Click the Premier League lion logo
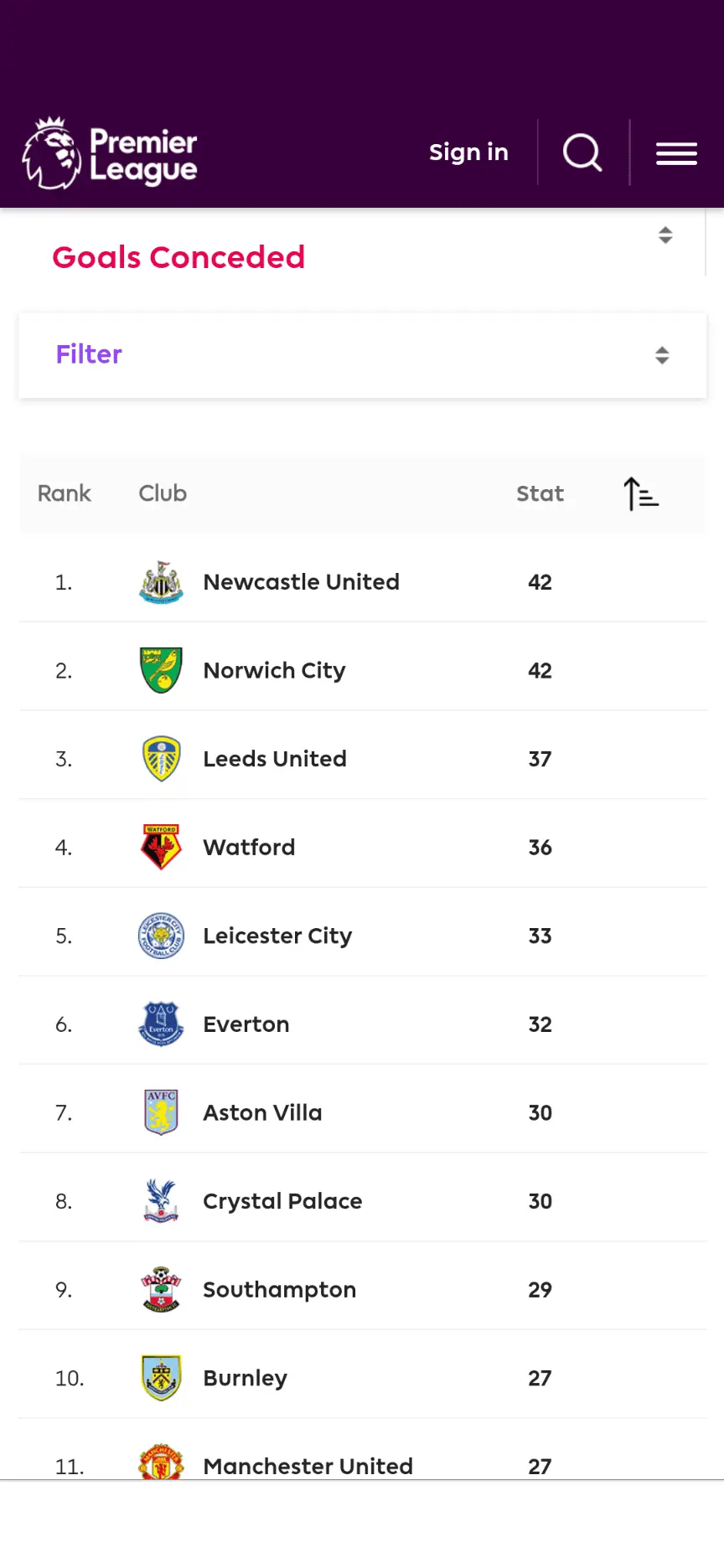 [x=52, y=152]
